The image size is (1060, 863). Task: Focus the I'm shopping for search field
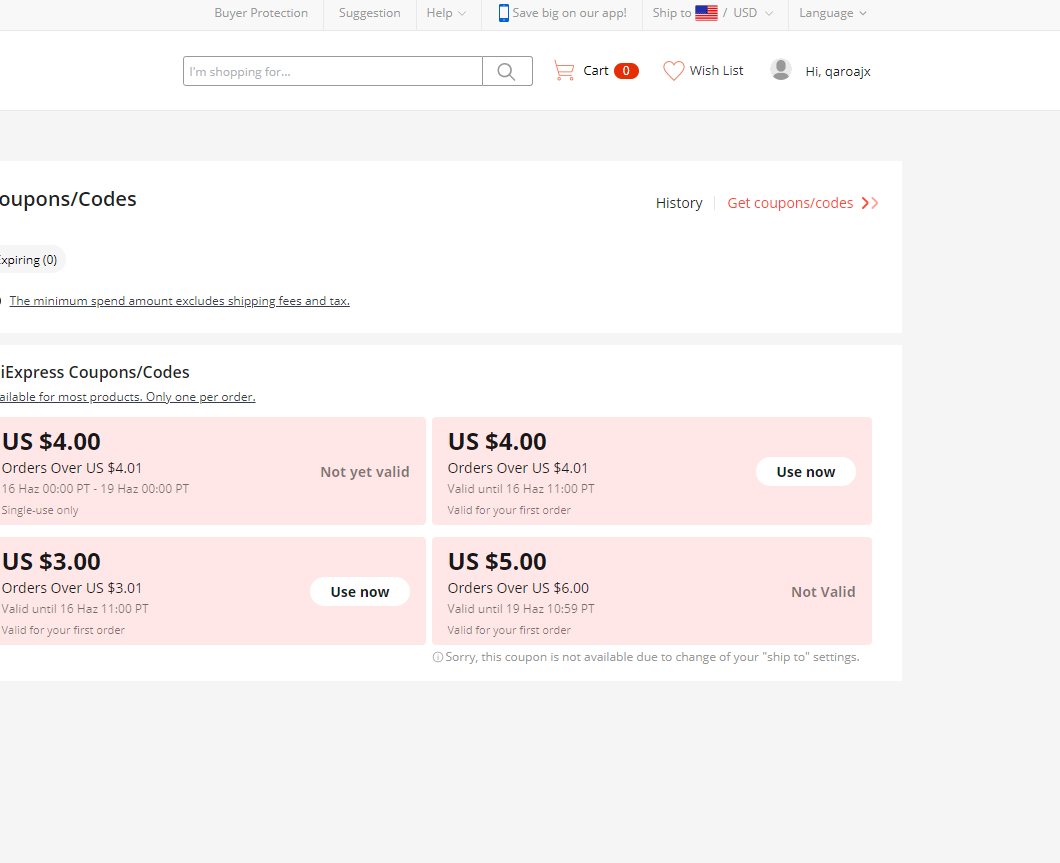pos(333,71)
